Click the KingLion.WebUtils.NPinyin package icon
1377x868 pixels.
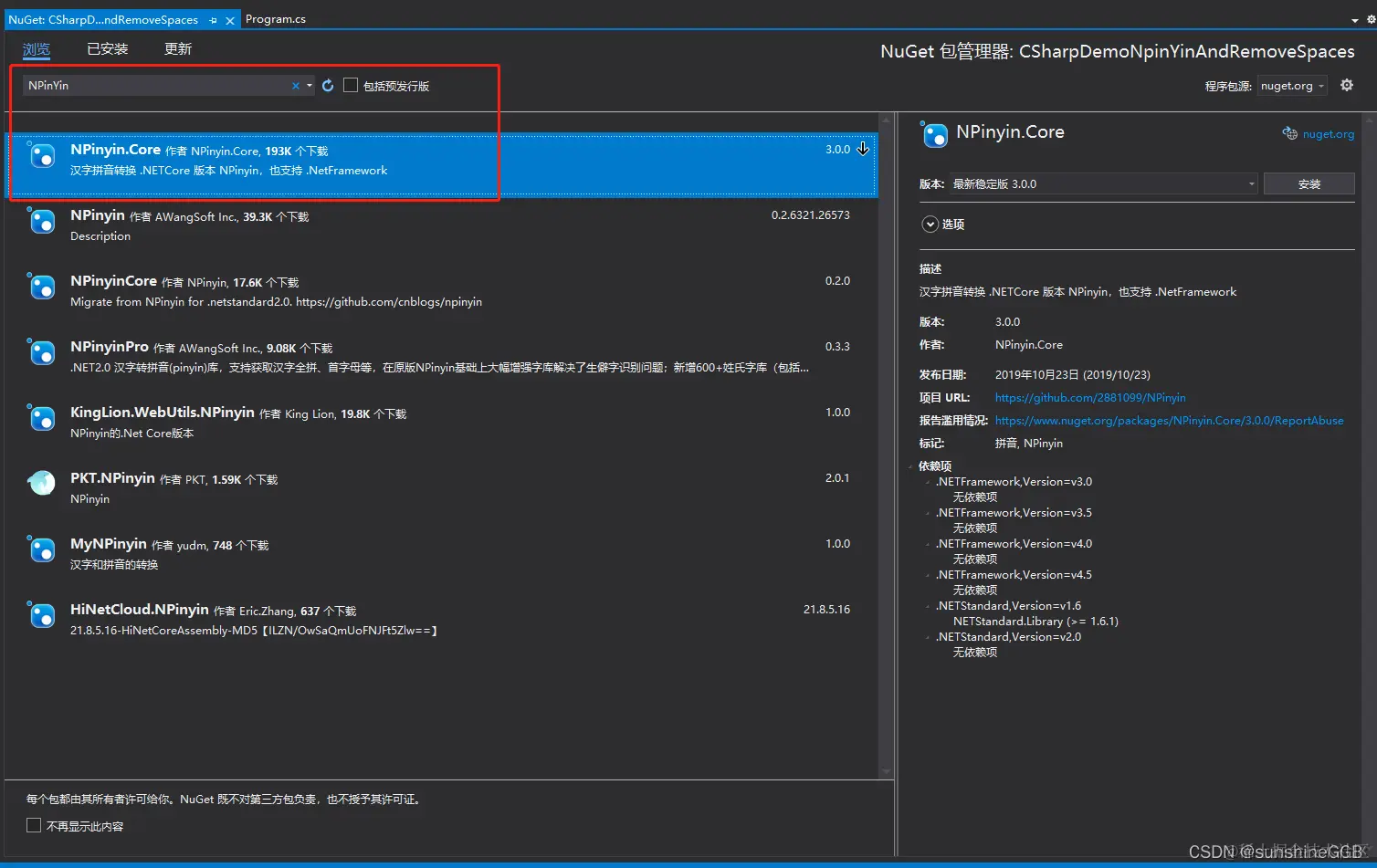(42, 418)
